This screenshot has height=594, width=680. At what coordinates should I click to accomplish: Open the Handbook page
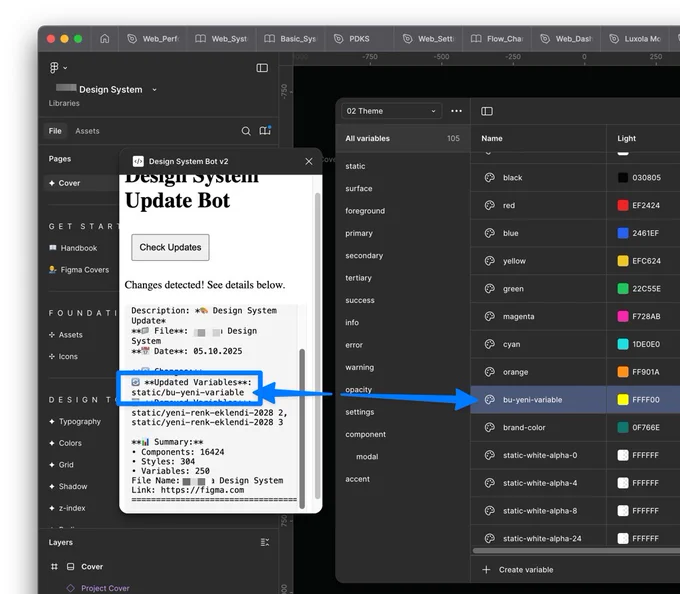(x=78, y=248)
